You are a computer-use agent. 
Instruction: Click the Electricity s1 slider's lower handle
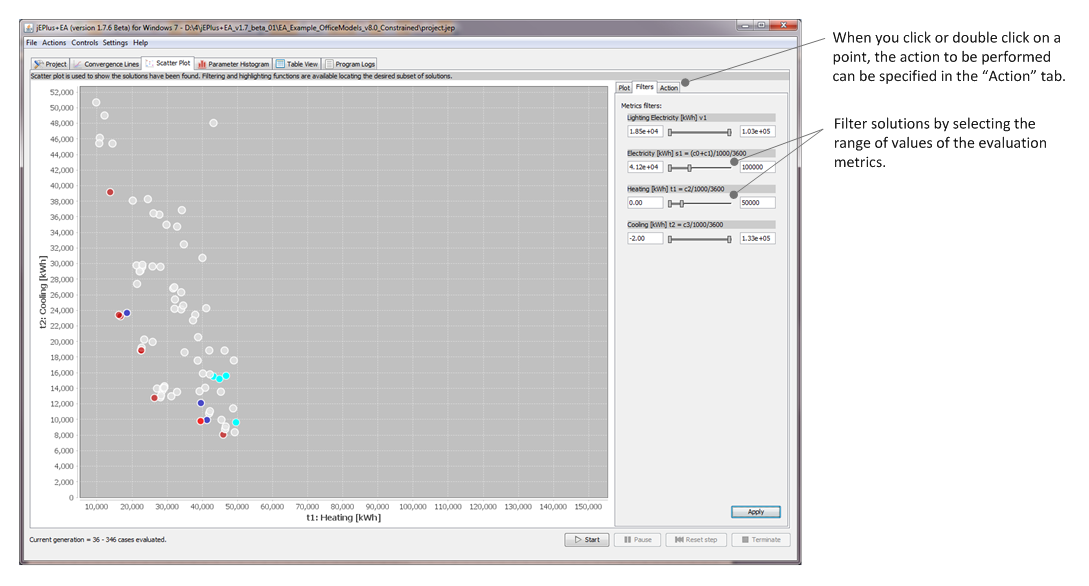pos(670,168)
